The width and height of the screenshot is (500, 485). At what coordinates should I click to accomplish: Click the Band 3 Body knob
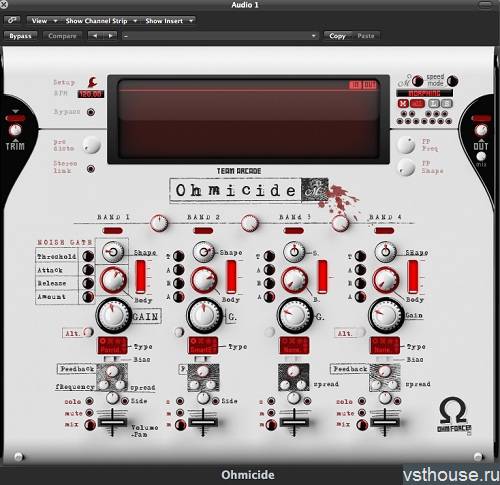pos(295,280)
